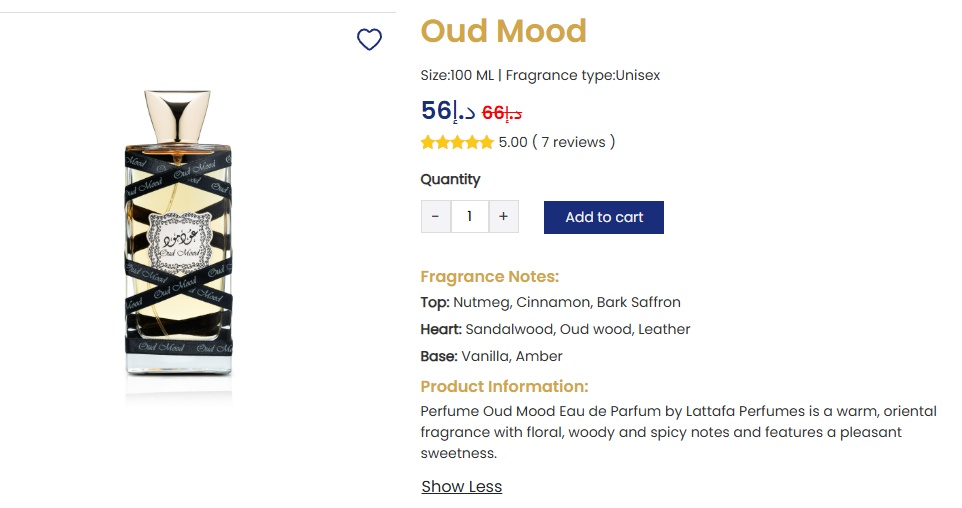The image size is (962, 508).
Task: Click the Base notes Vanilla, Amber line
Action: click(491, 356)
